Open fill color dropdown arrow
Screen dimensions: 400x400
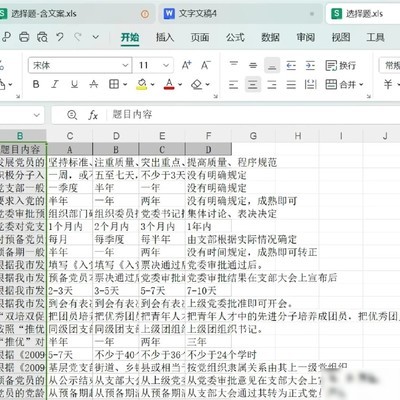[x=152, y=85]
